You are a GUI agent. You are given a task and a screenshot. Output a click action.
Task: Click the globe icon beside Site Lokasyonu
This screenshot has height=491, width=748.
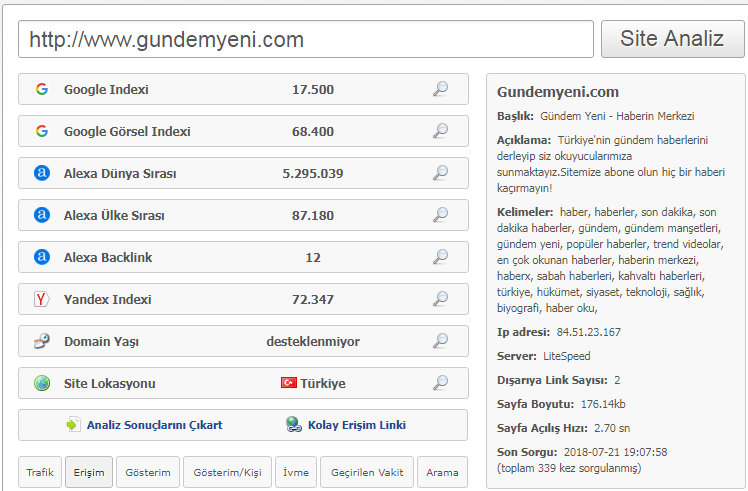click(x=42, y=383)
